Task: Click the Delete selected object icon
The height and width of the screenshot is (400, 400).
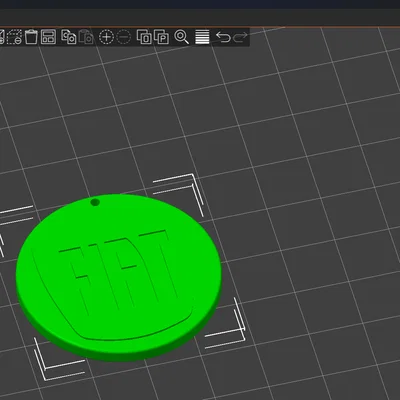Action: pyautogui.click(x=15, y=37)
